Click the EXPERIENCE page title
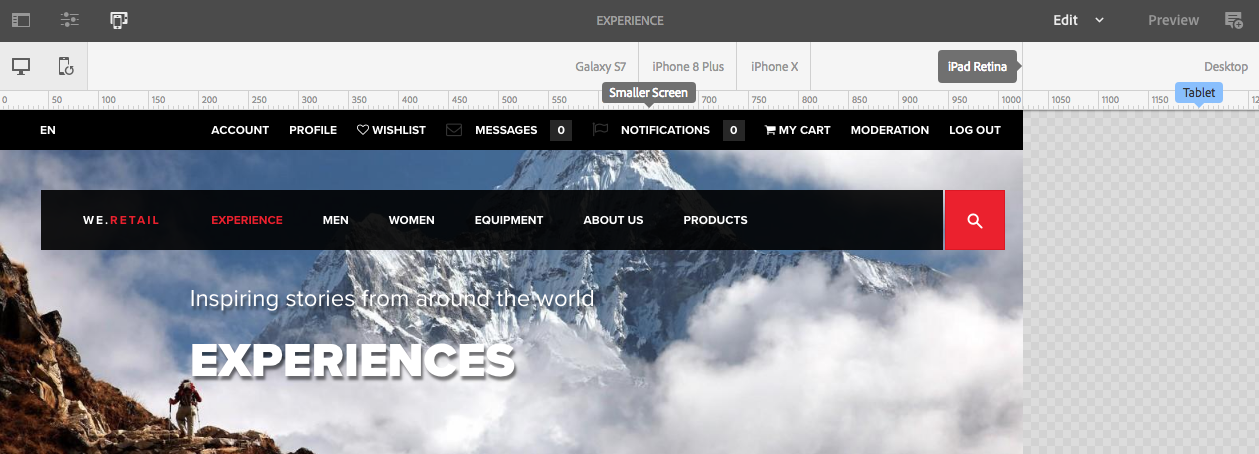1259x454 pixels. [630, 20]
